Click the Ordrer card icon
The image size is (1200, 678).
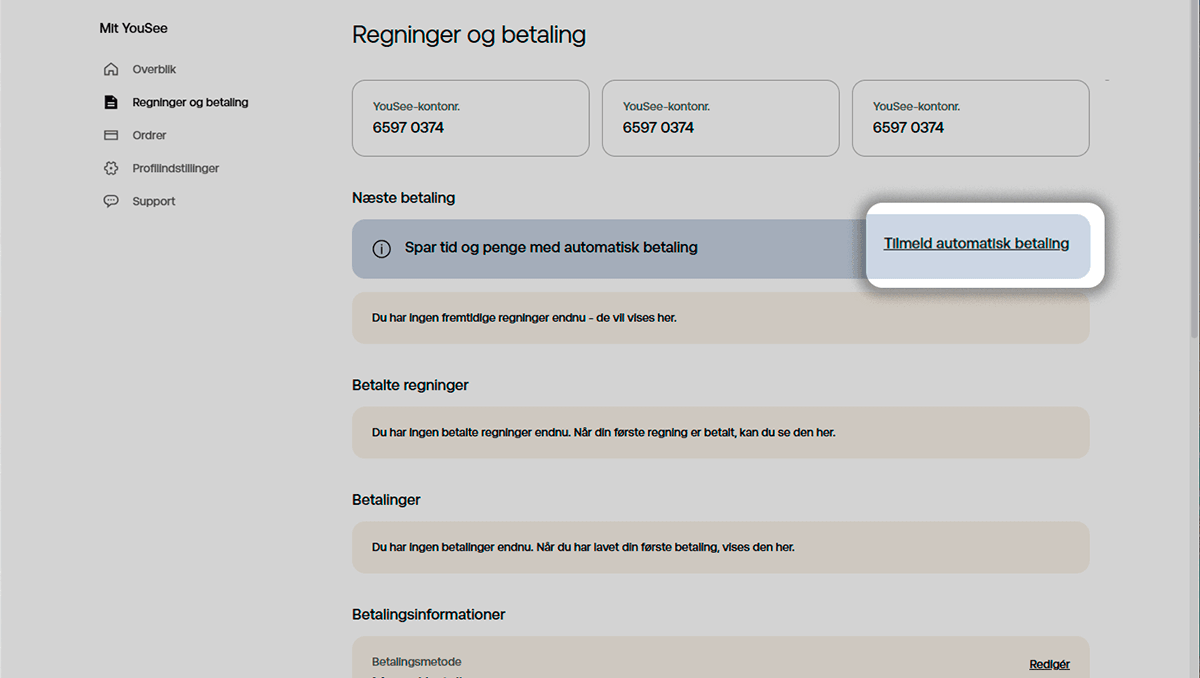click(112, 134)
